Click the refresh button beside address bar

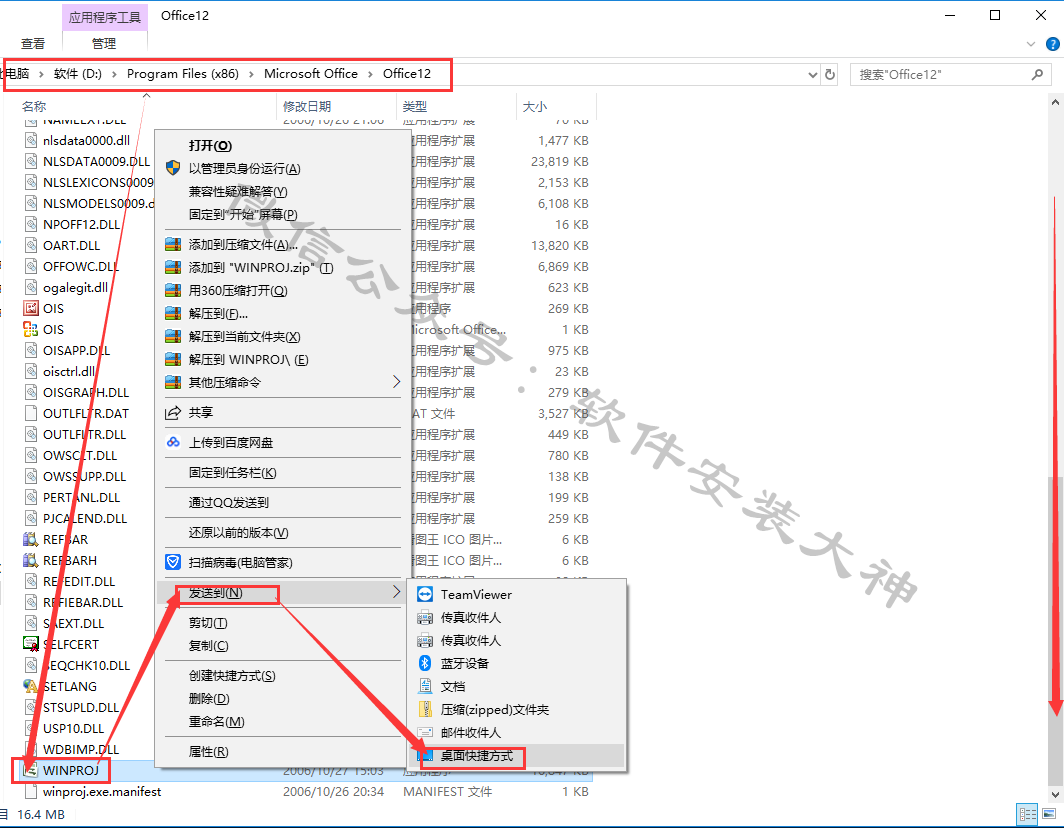pyautogui.click(x=830, y=74)
